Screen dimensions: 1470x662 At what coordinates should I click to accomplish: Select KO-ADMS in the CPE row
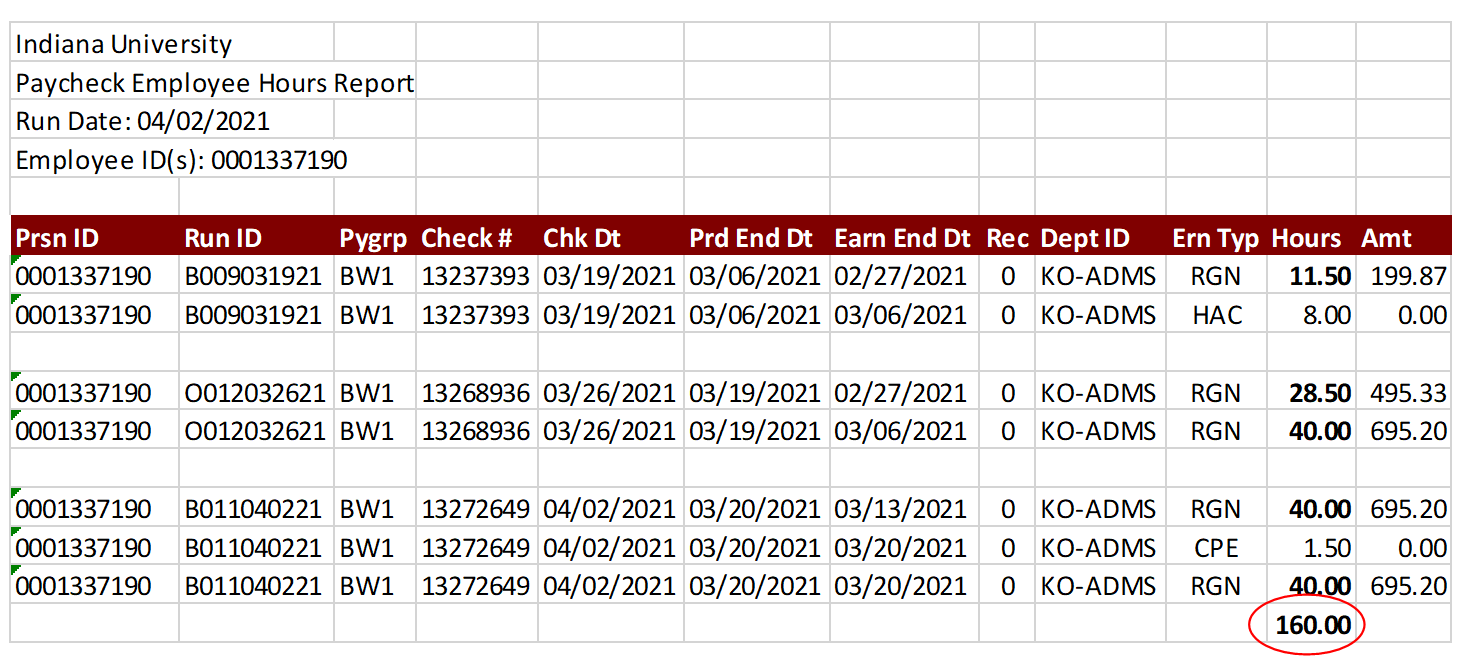point(1098,548)
